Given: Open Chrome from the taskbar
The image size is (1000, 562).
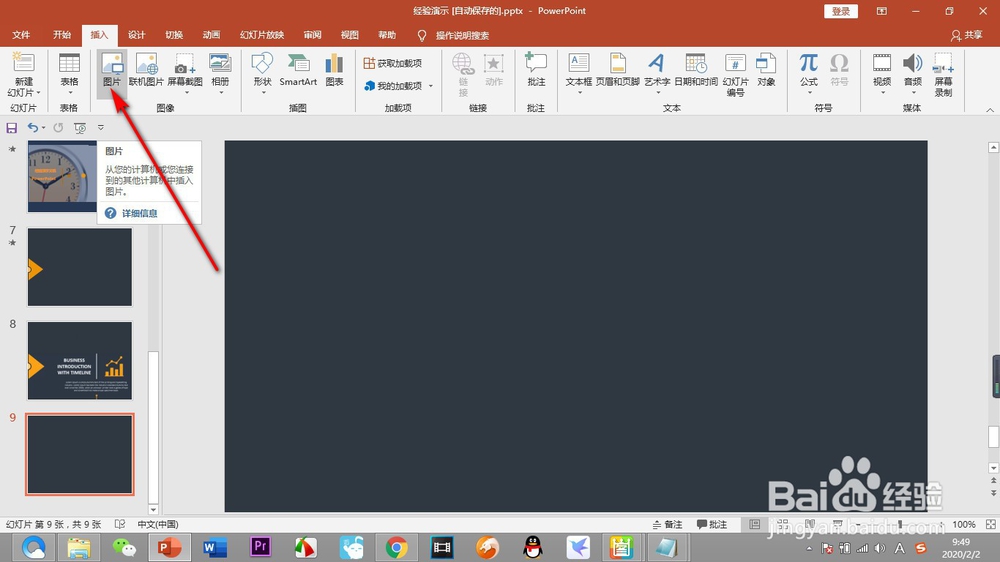Looking at the screenshot, I should [x=396, y=547].
